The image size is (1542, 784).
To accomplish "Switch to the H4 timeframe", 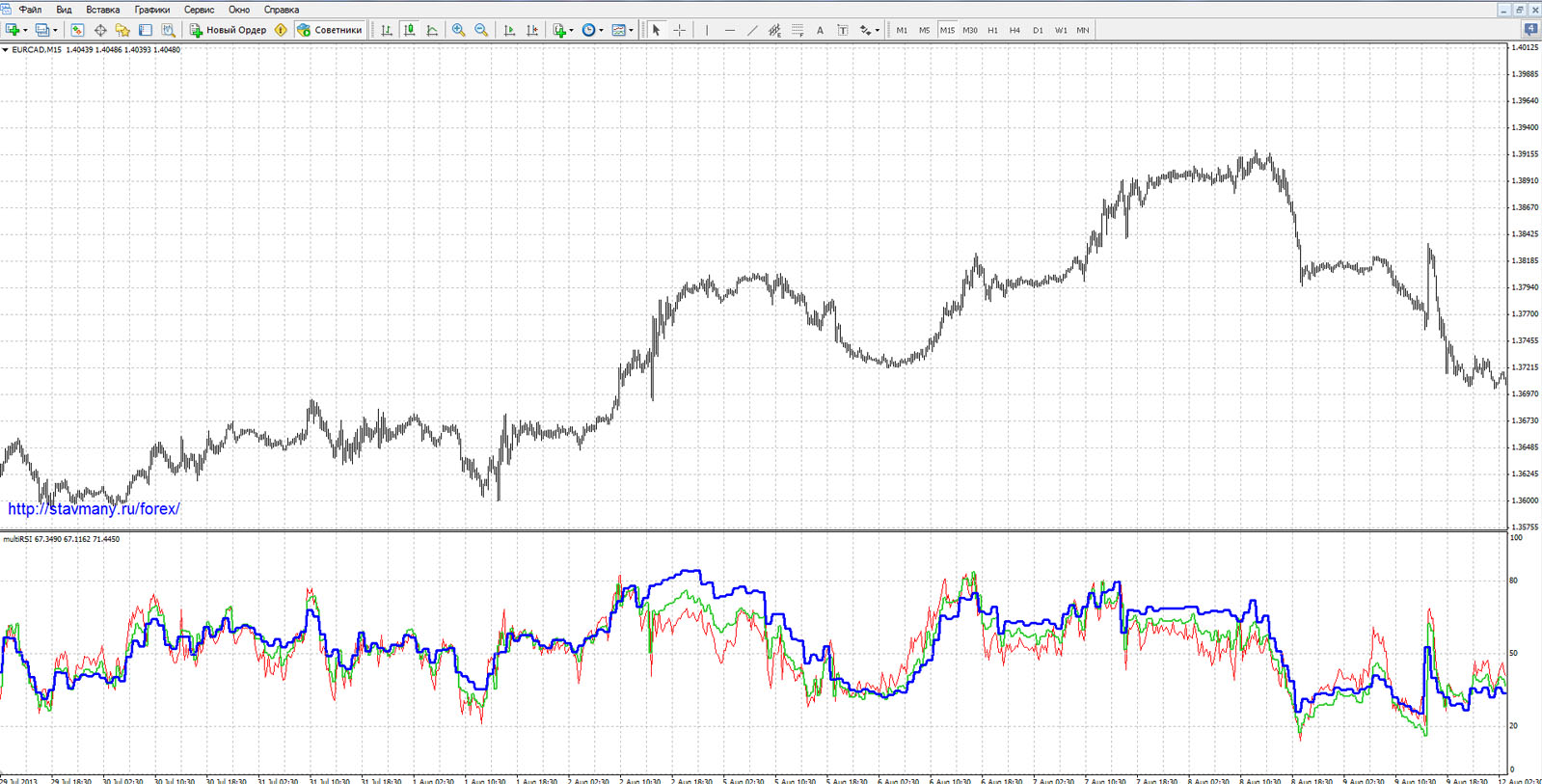I will pyautogui.click(x=1014, y=30).
